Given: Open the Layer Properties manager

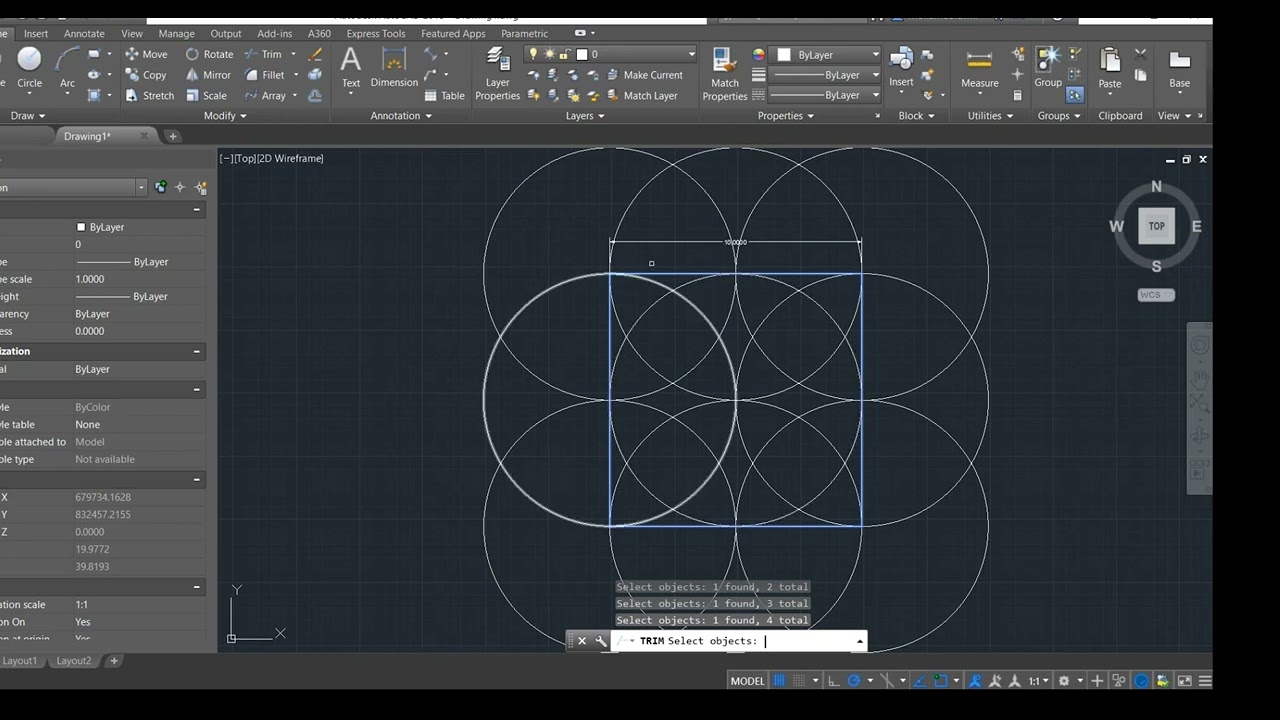Looking at the screenshot, I should [497, 74].
